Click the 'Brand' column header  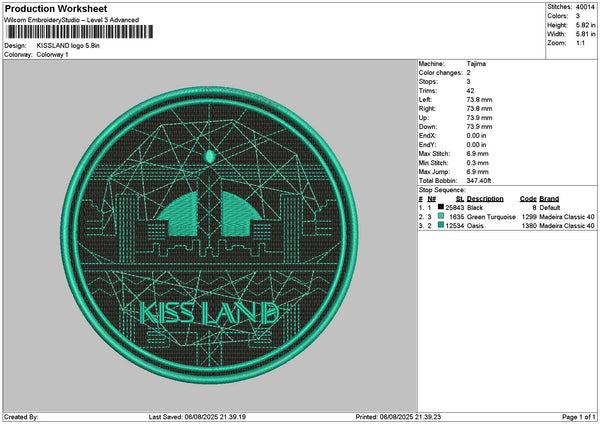549,199
